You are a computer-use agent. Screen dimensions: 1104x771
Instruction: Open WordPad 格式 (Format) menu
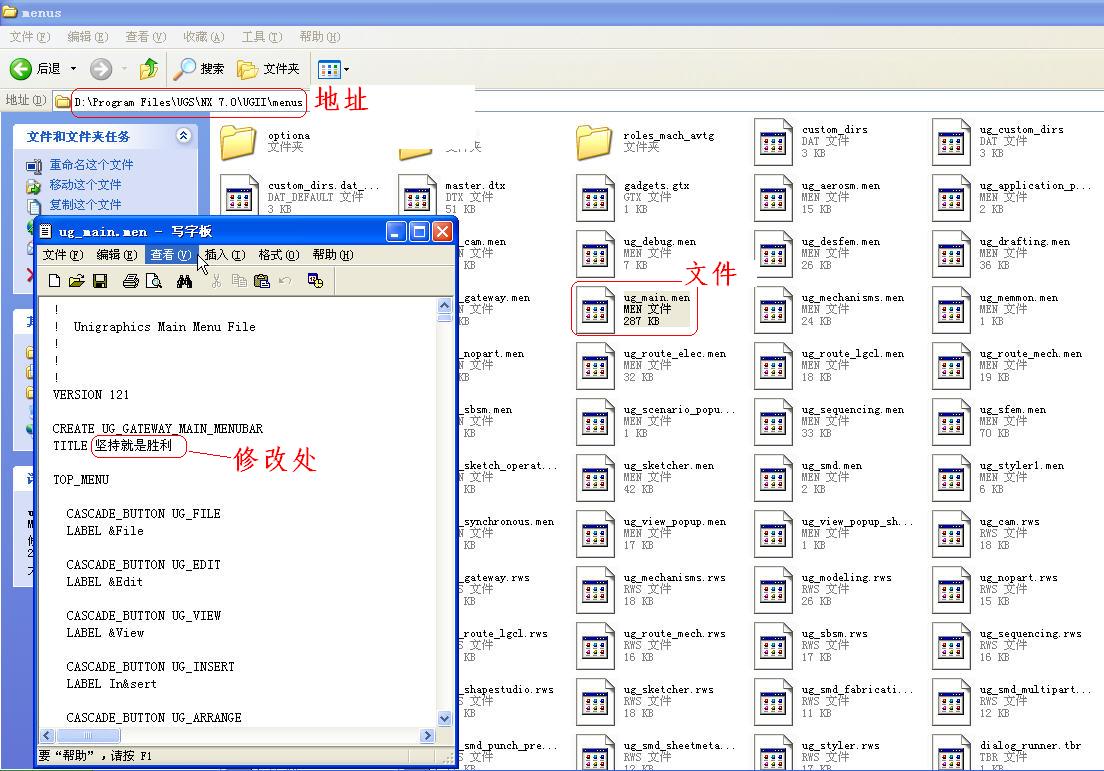[x=279, y=254]
